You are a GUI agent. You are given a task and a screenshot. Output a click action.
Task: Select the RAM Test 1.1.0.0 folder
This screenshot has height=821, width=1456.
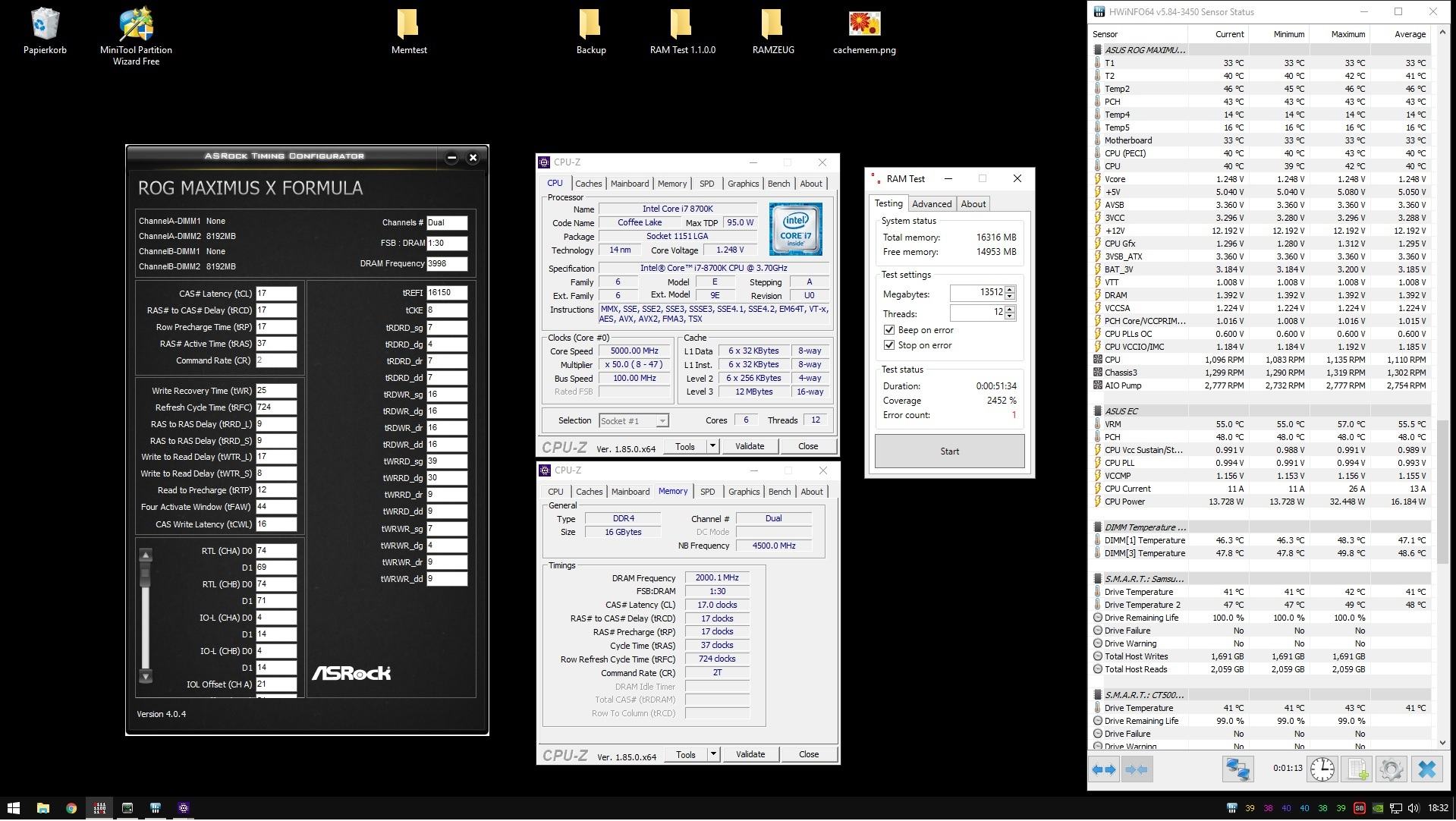[x=682, y=32]
